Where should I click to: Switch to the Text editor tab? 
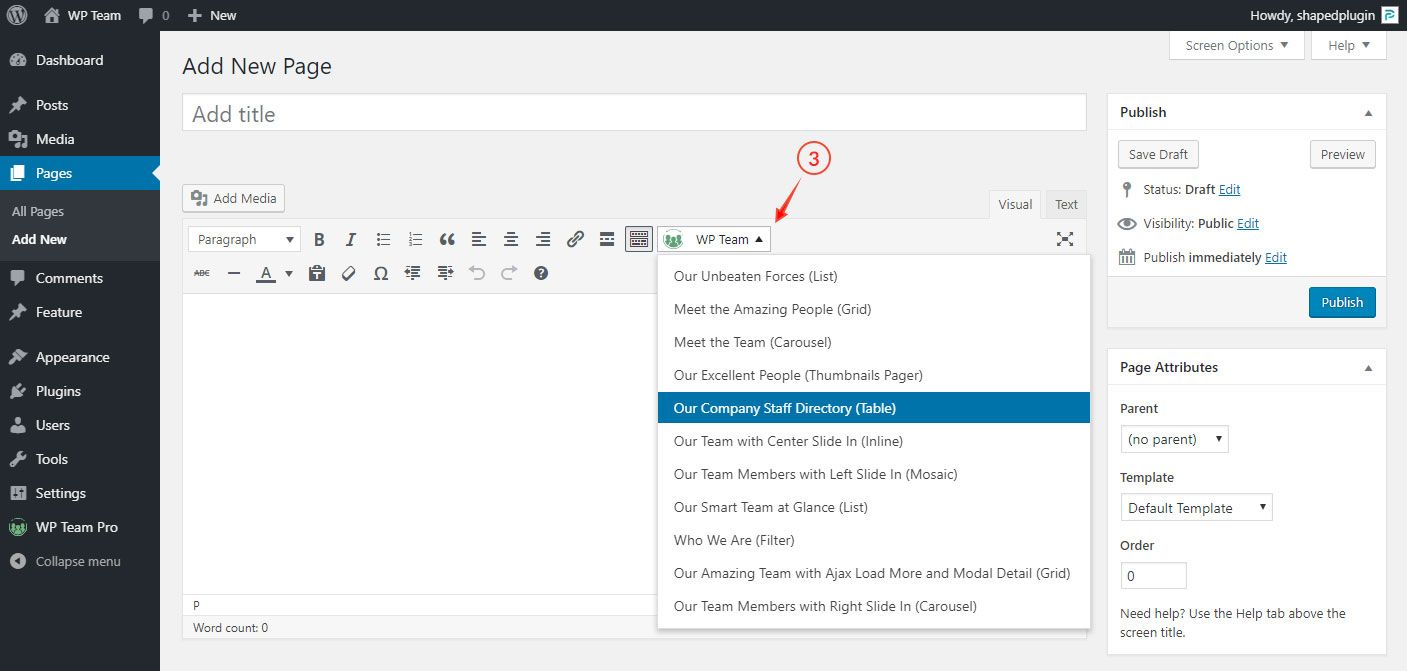pyautogui.click(x=1066, y=205)
